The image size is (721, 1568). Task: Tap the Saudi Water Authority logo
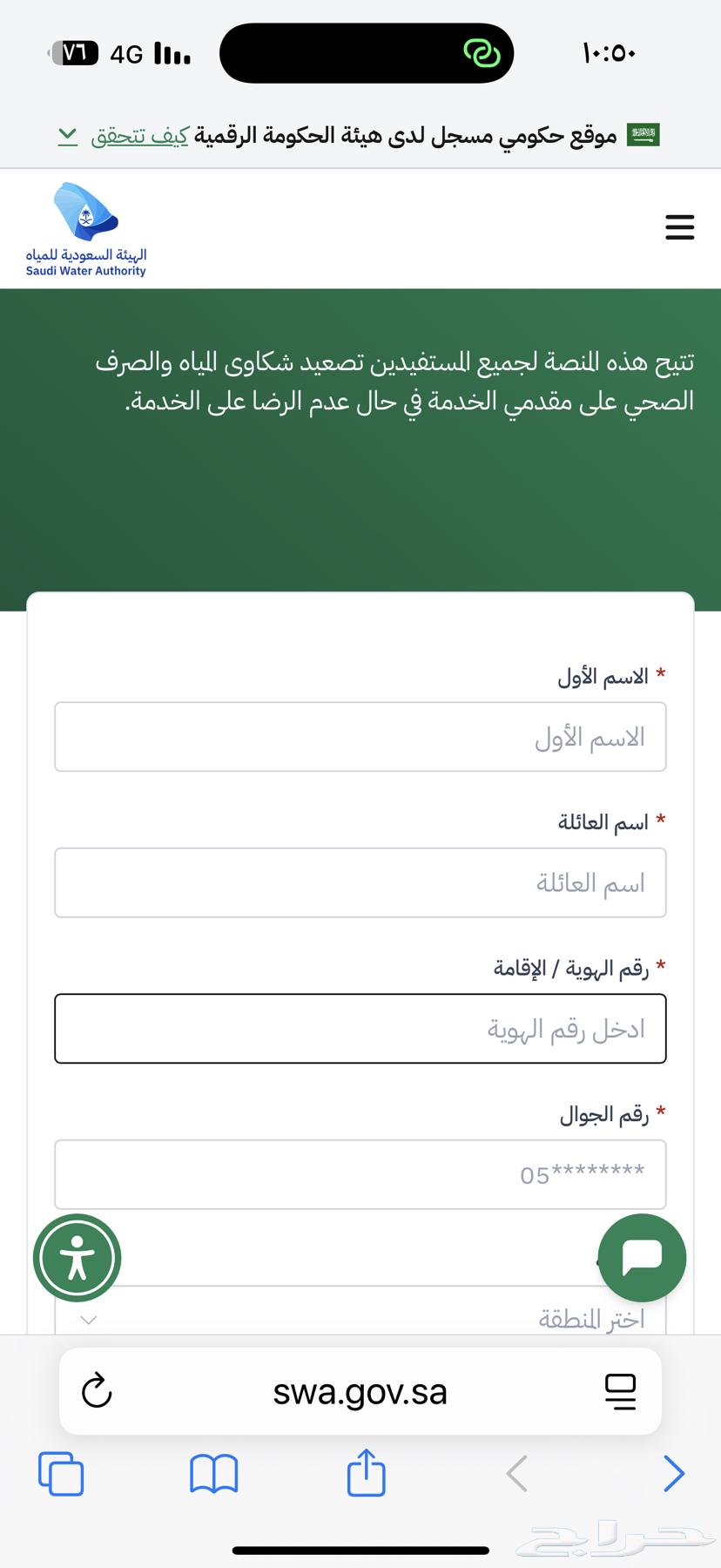point(86,230)
